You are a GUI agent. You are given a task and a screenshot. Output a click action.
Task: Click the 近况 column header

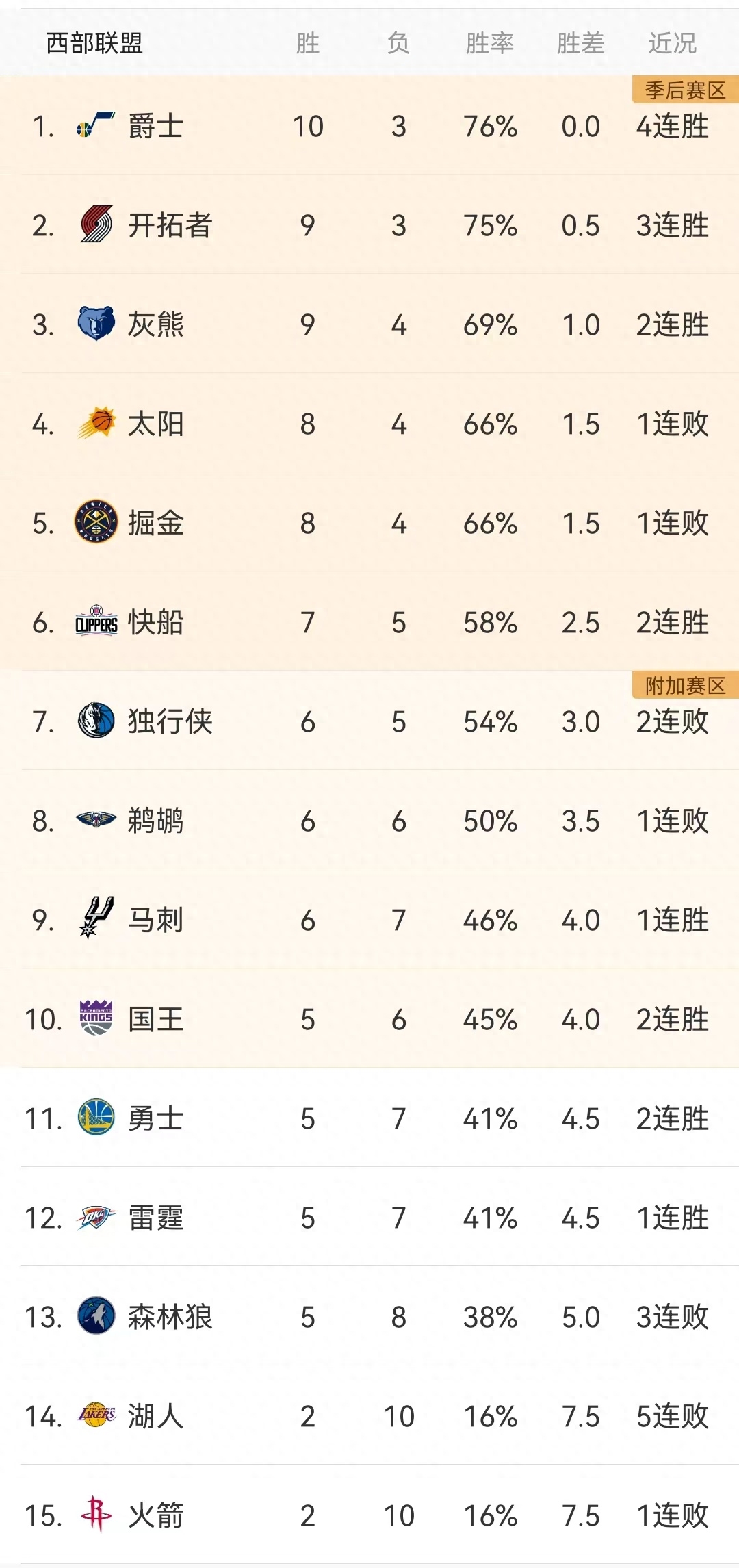672,44
